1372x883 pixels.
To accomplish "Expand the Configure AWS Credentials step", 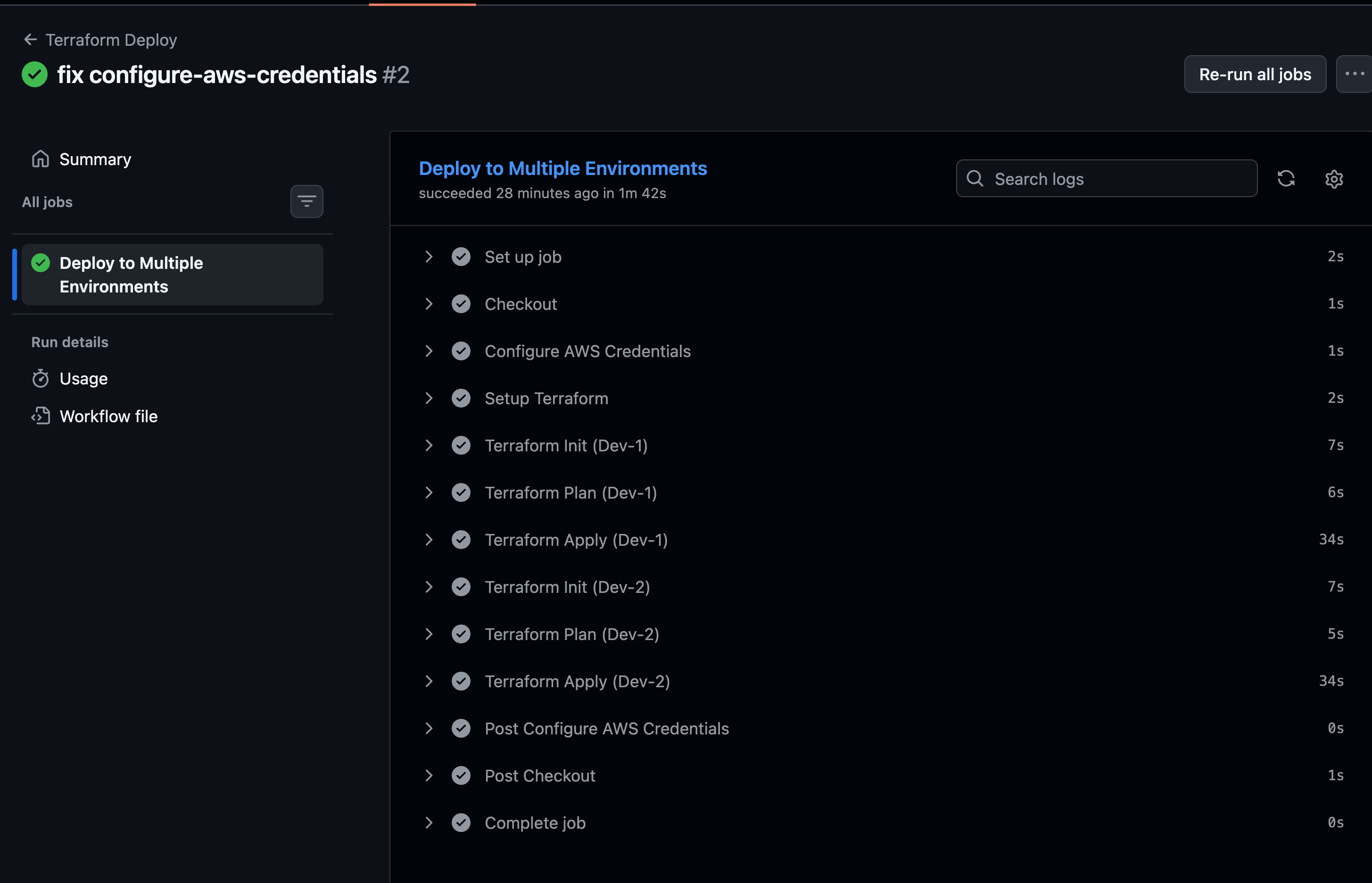I will (429, 351).
